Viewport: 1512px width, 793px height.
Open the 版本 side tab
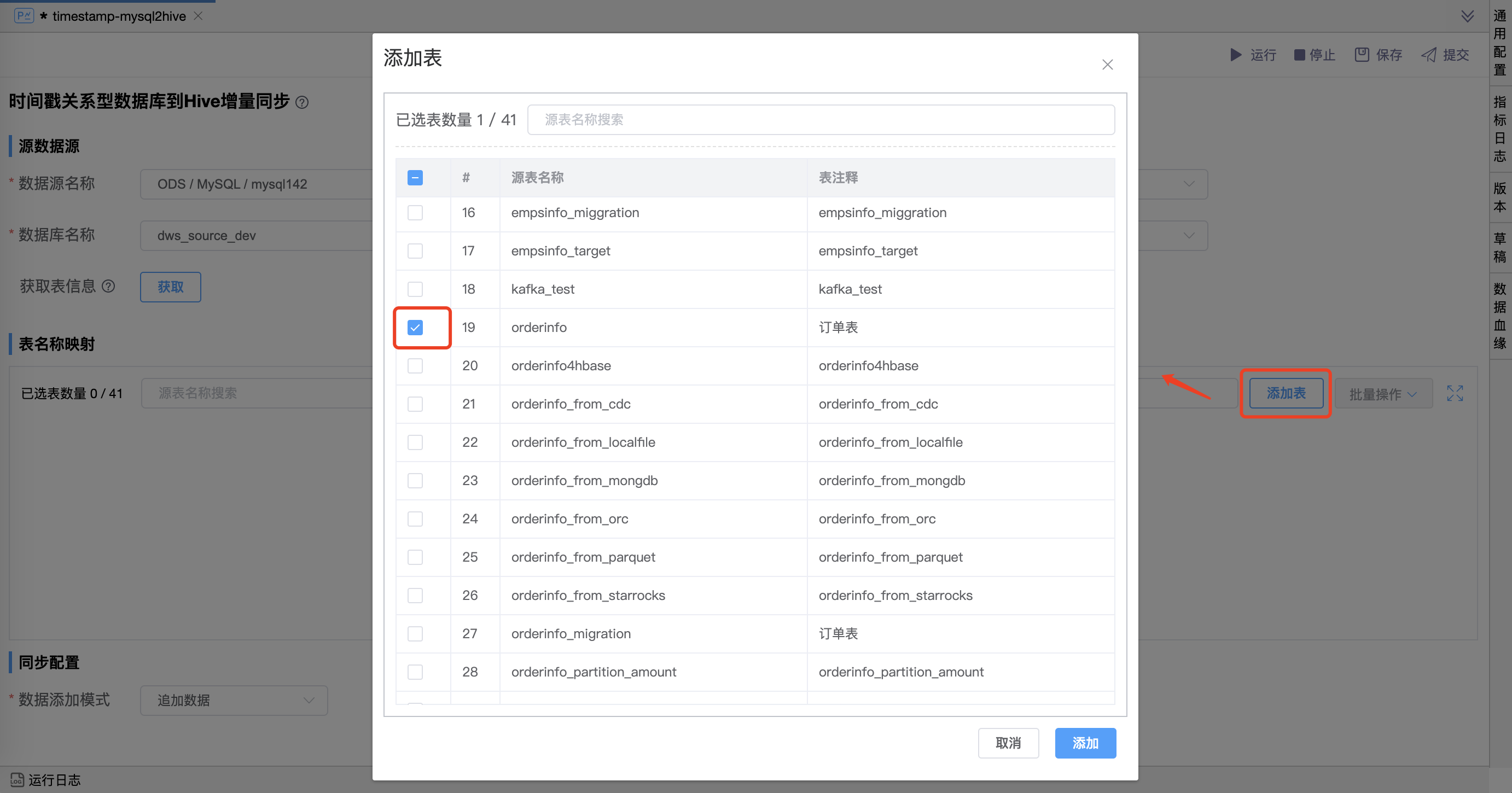[1499, 197]
